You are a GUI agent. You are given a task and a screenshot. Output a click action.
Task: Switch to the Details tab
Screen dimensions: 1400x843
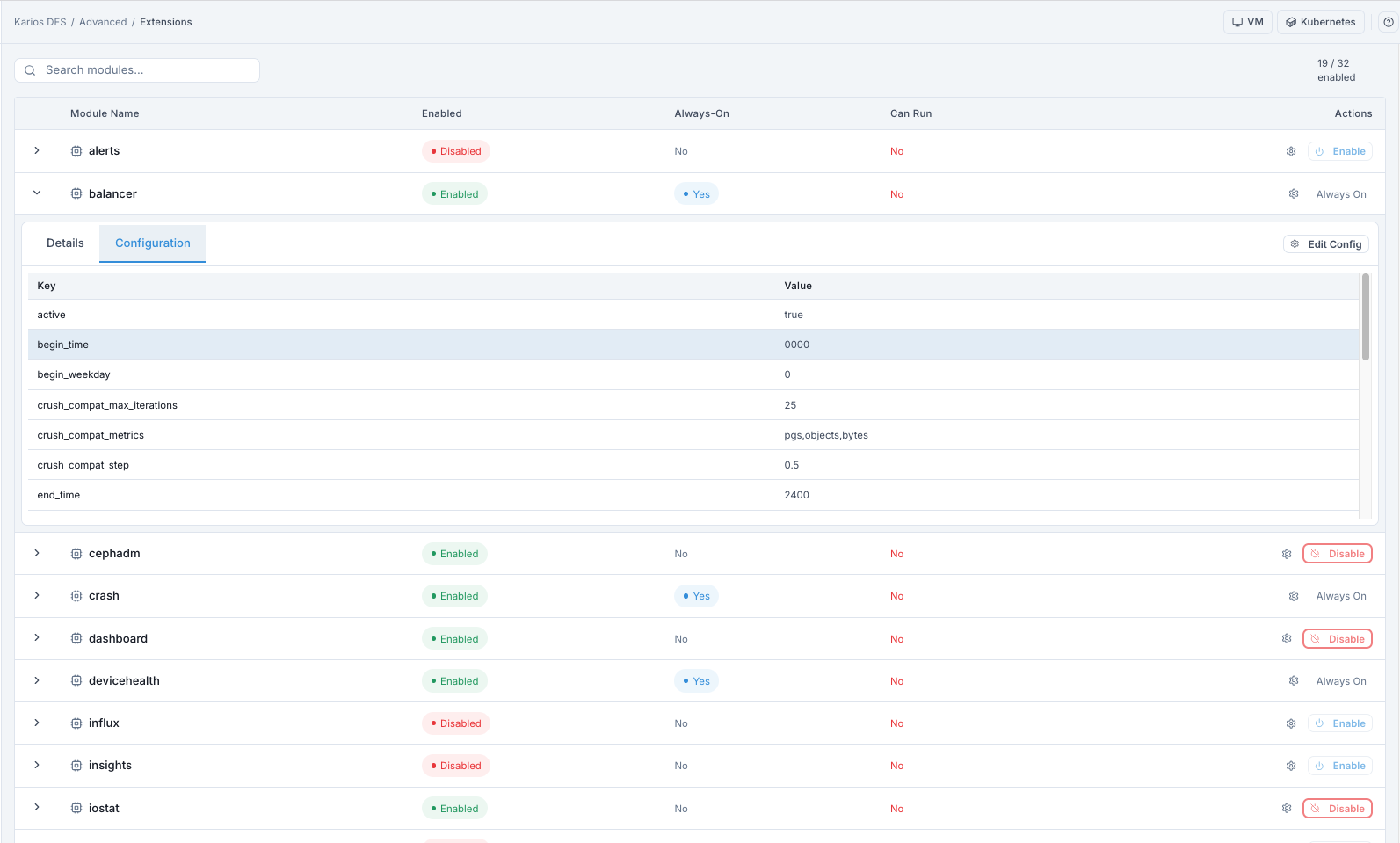click(x=65, y=243)
